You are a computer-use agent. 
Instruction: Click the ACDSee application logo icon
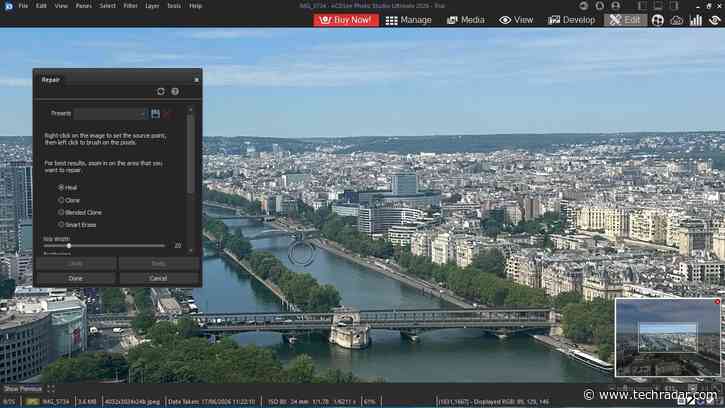pyautogui.click(x=8, y=6)
